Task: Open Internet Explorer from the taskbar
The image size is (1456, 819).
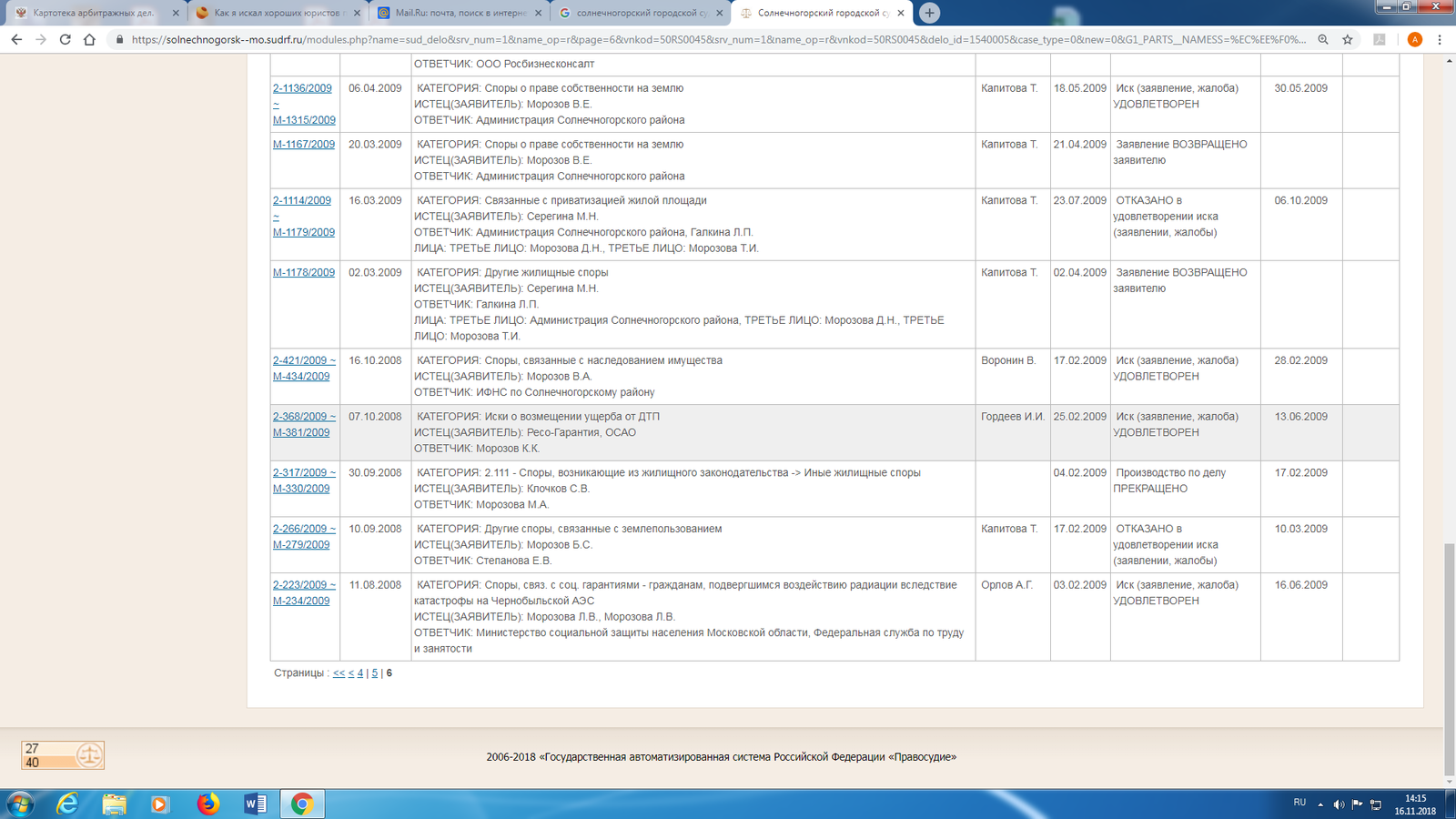Action: [x=67, y=804]
